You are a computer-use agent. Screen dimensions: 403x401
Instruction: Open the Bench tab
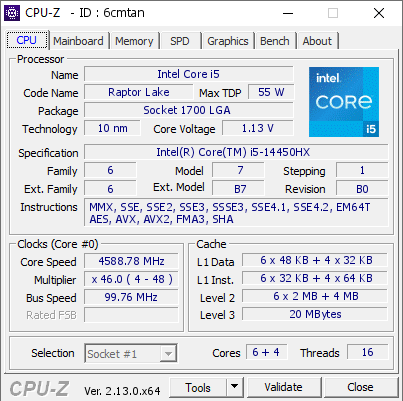pos(275,41)
